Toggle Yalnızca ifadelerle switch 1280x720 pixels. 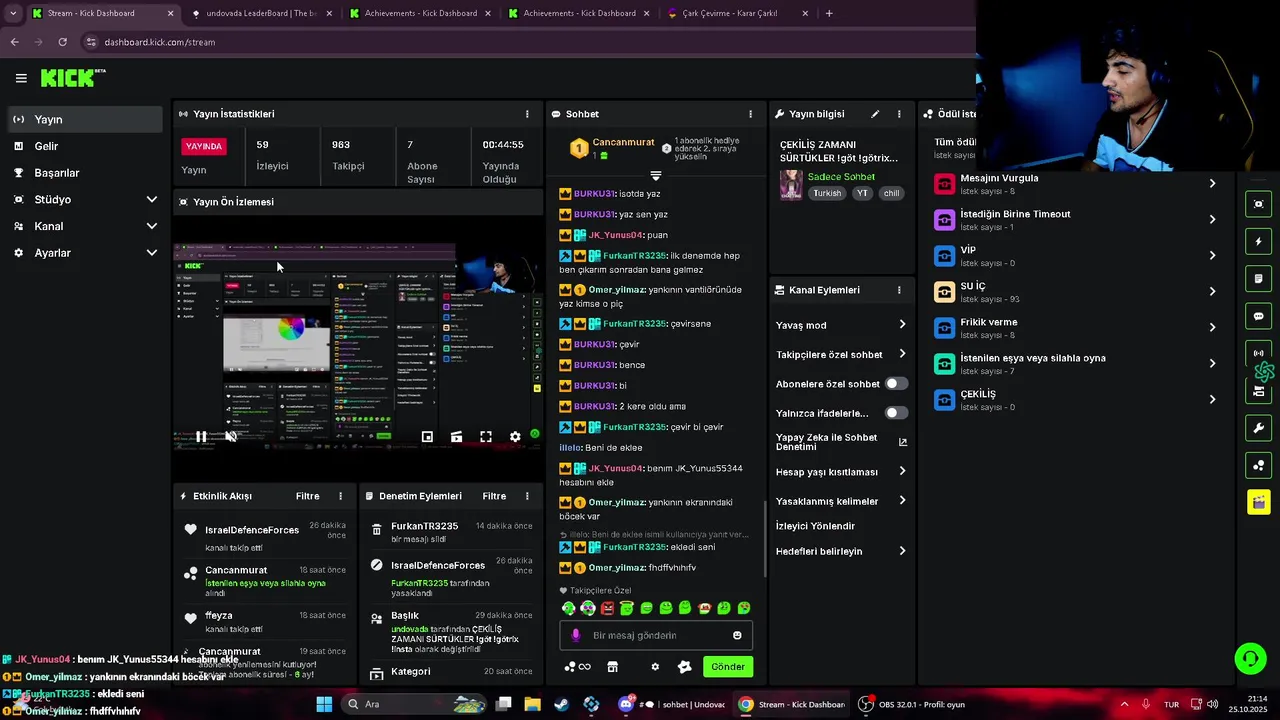point(896,413)
